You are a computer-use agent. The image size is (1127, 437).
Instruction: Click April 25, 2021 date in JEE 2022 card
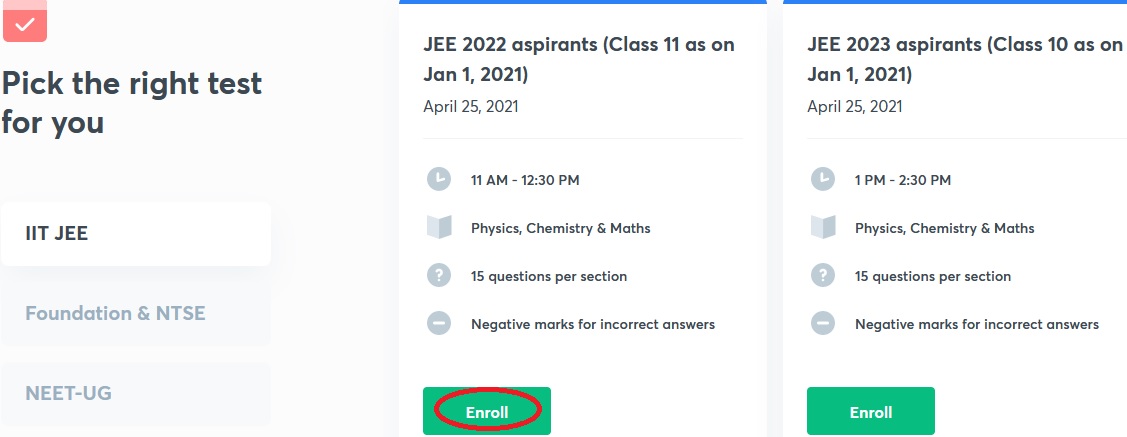(x=470, y=106)
